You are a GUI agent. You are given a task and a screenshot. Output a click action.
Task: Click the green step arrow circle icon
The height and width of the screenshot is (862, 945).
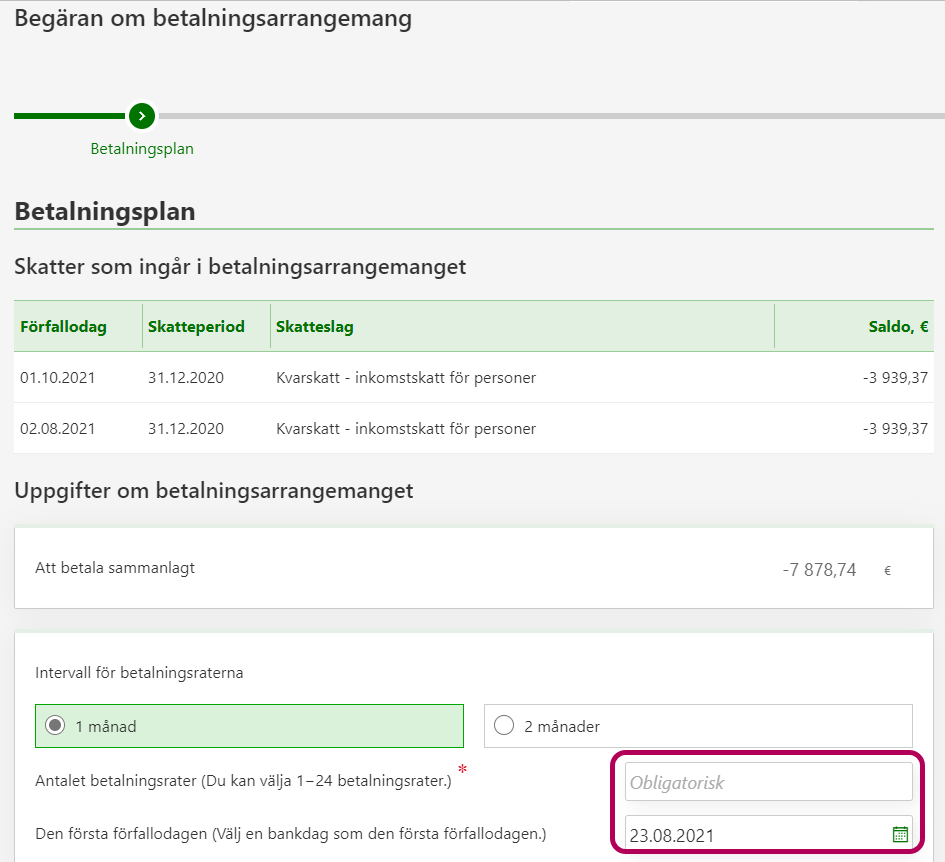[142, 116]
